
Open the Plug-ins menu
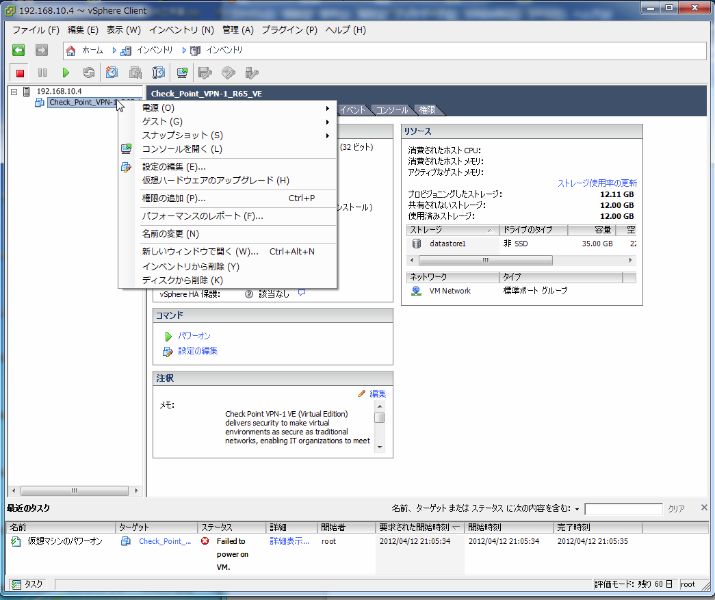(289, 30)
